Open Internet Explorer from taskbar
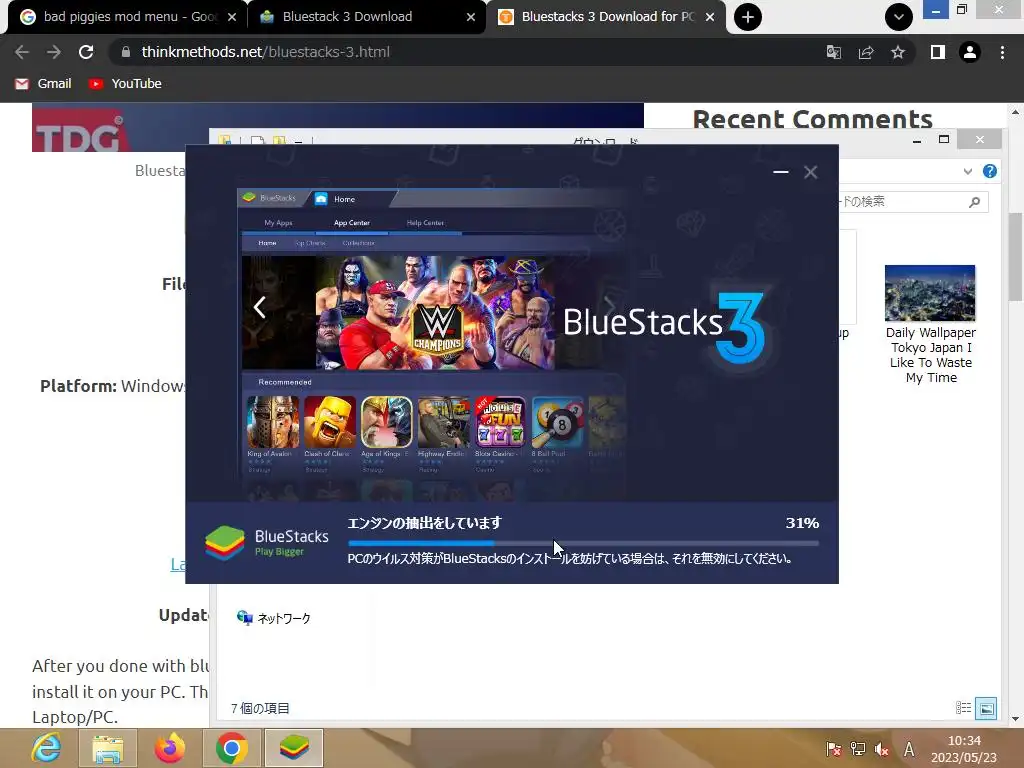1024x768 pixels. tap(46, 748)
